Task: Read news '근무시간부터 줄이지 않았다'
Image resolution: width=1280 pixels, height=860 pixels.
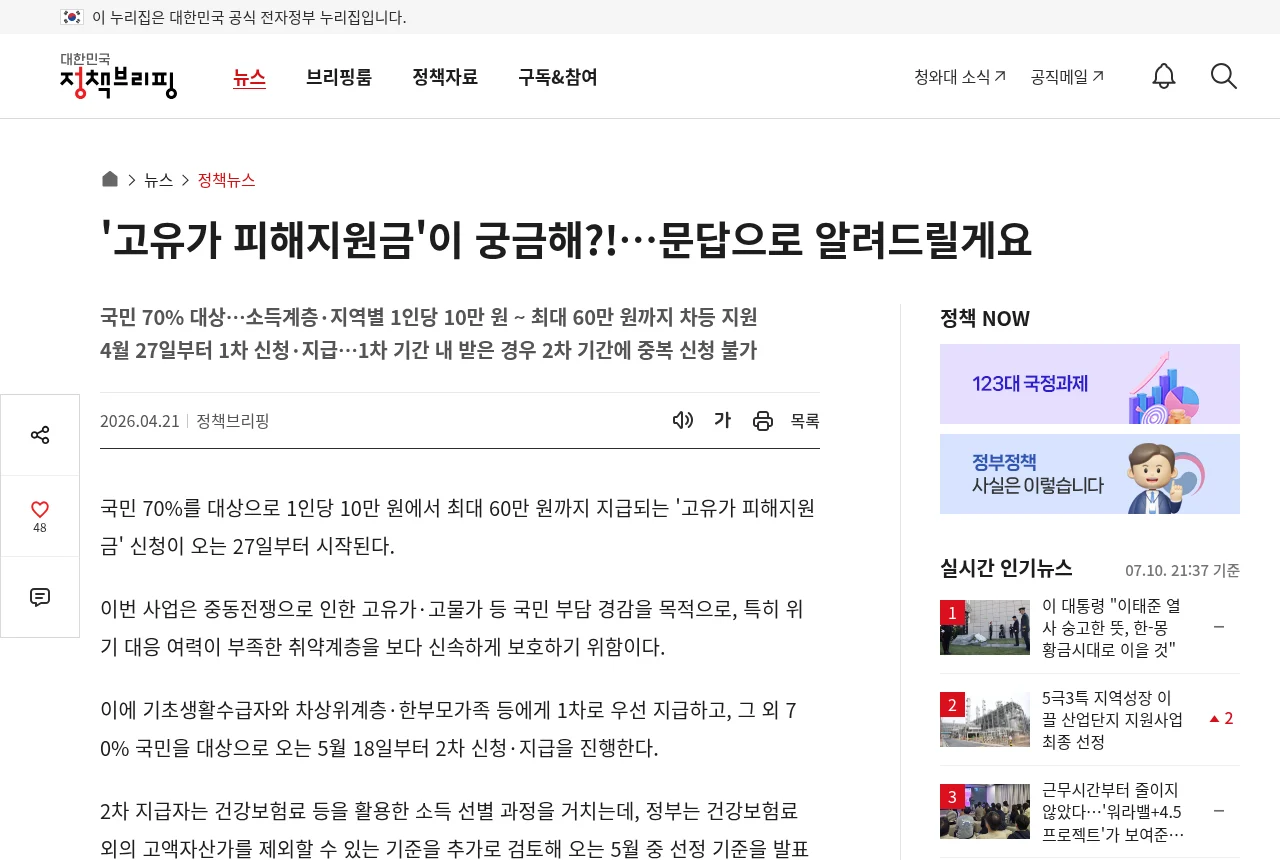Action: (x=1113, y=812)
